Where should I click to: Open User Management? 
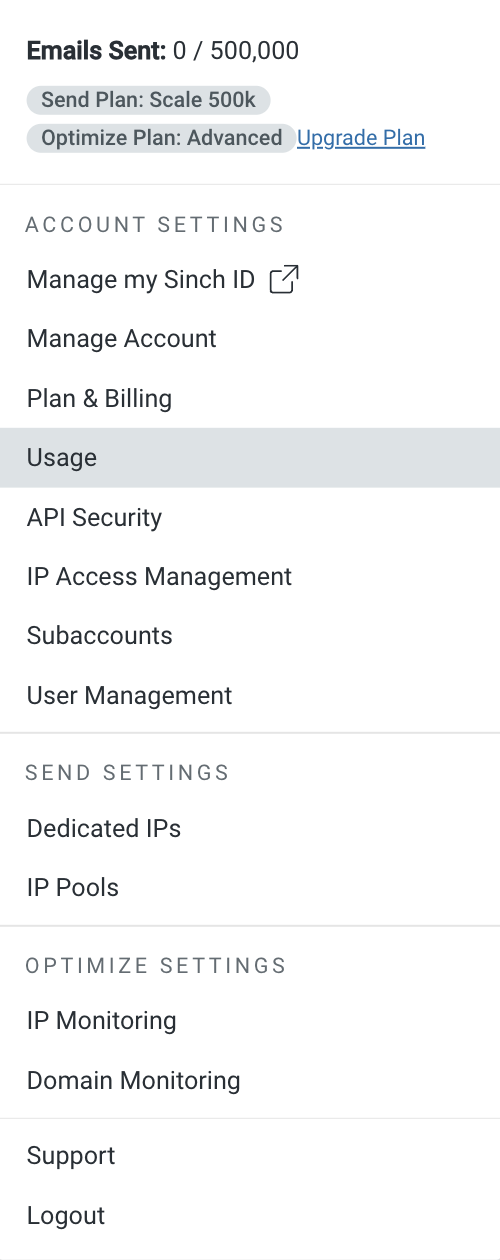pos(250,696)
